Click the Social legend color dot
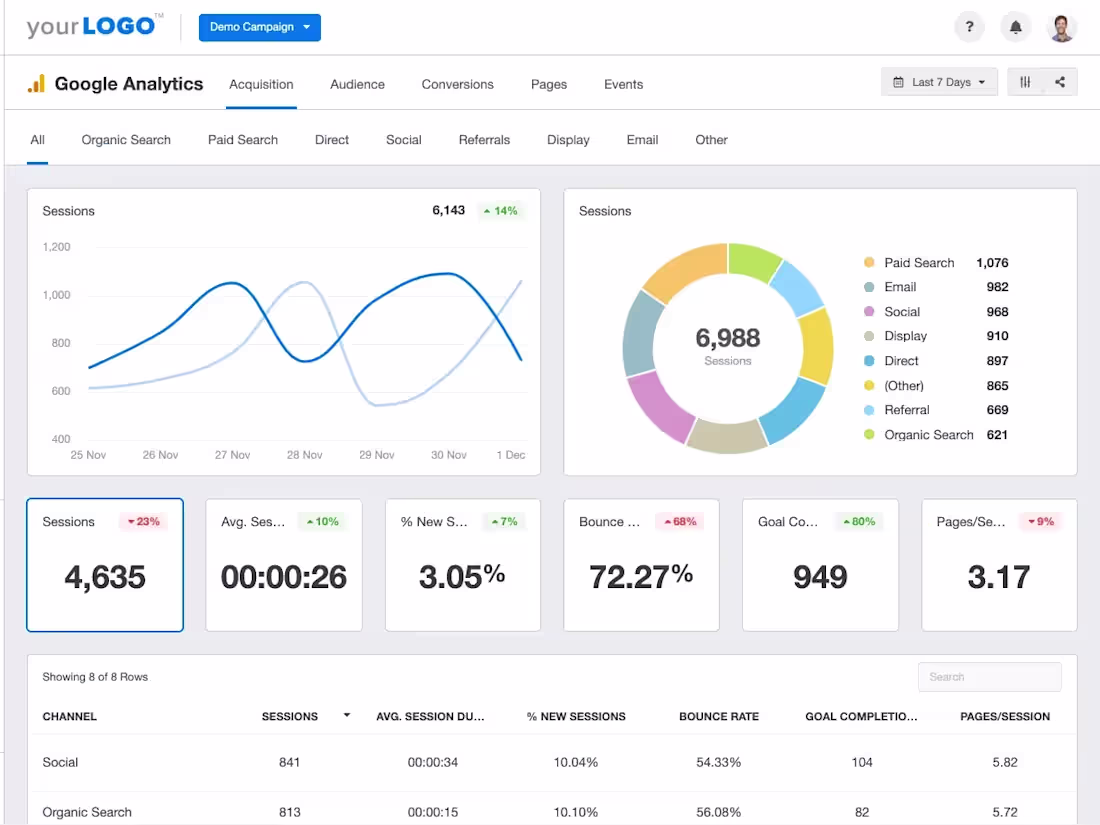 869,311
